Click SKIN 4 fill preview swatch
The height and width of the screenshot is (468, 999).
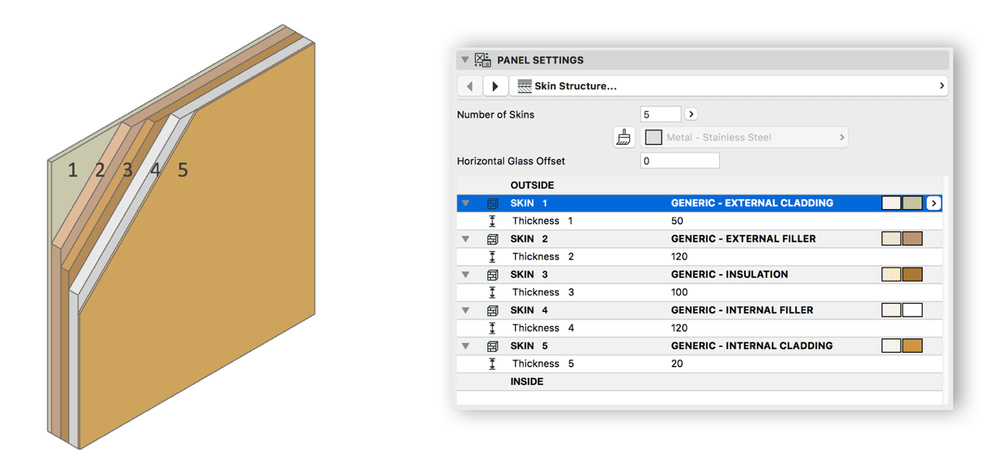coord(891,310)
